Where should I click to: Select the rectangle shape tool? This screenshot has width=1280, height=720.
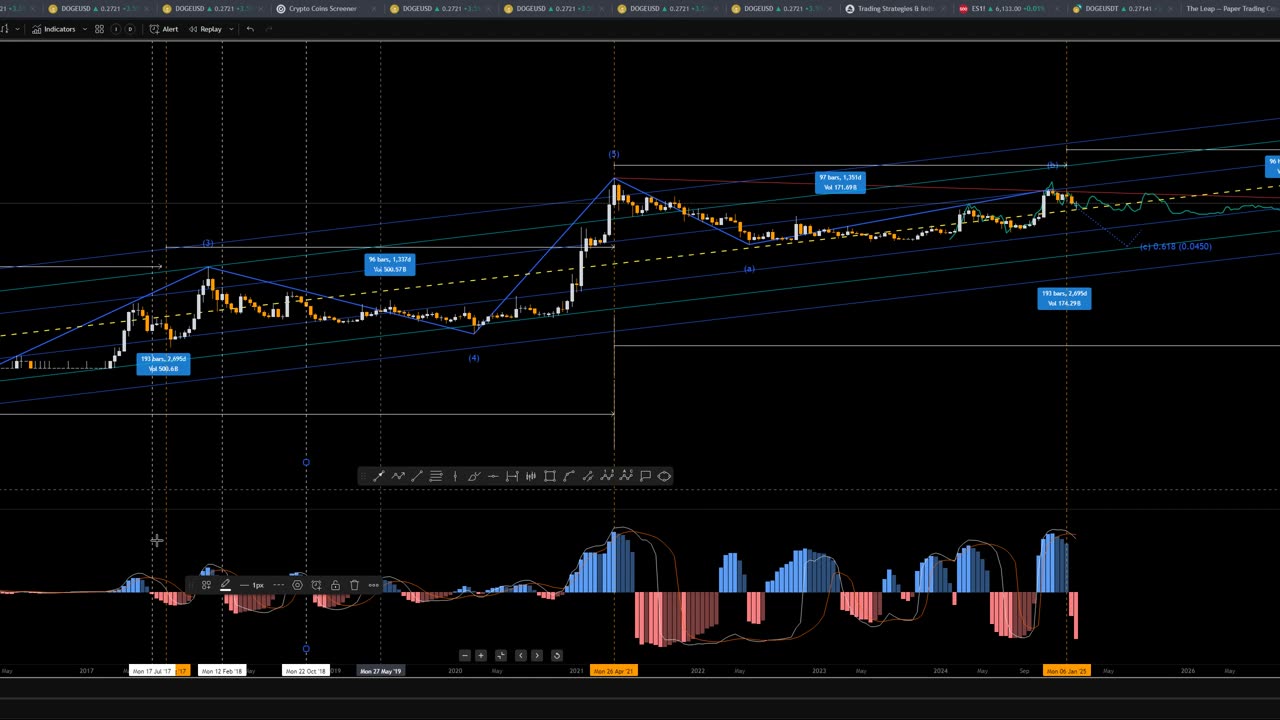coord(550,476)
